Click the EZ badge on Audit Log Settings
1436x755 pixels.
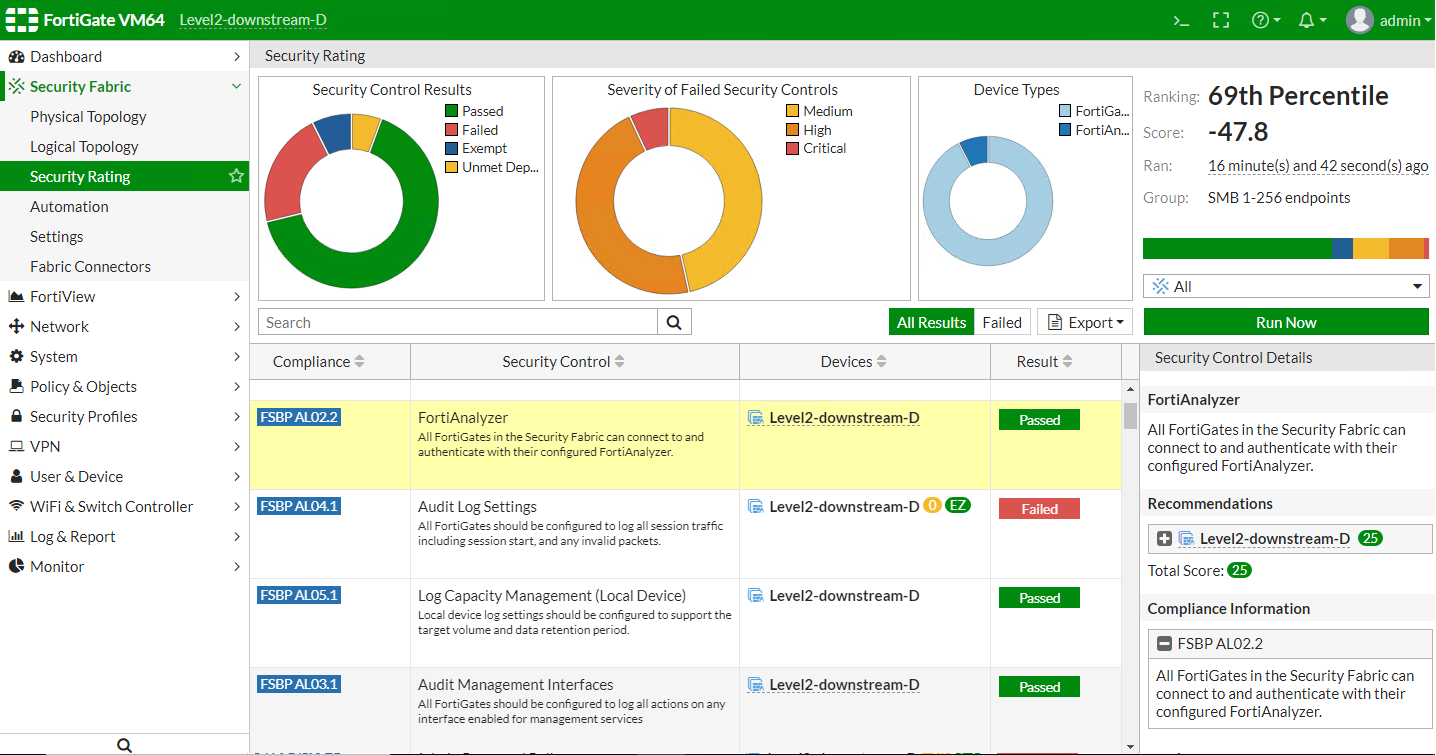[958, 506]
